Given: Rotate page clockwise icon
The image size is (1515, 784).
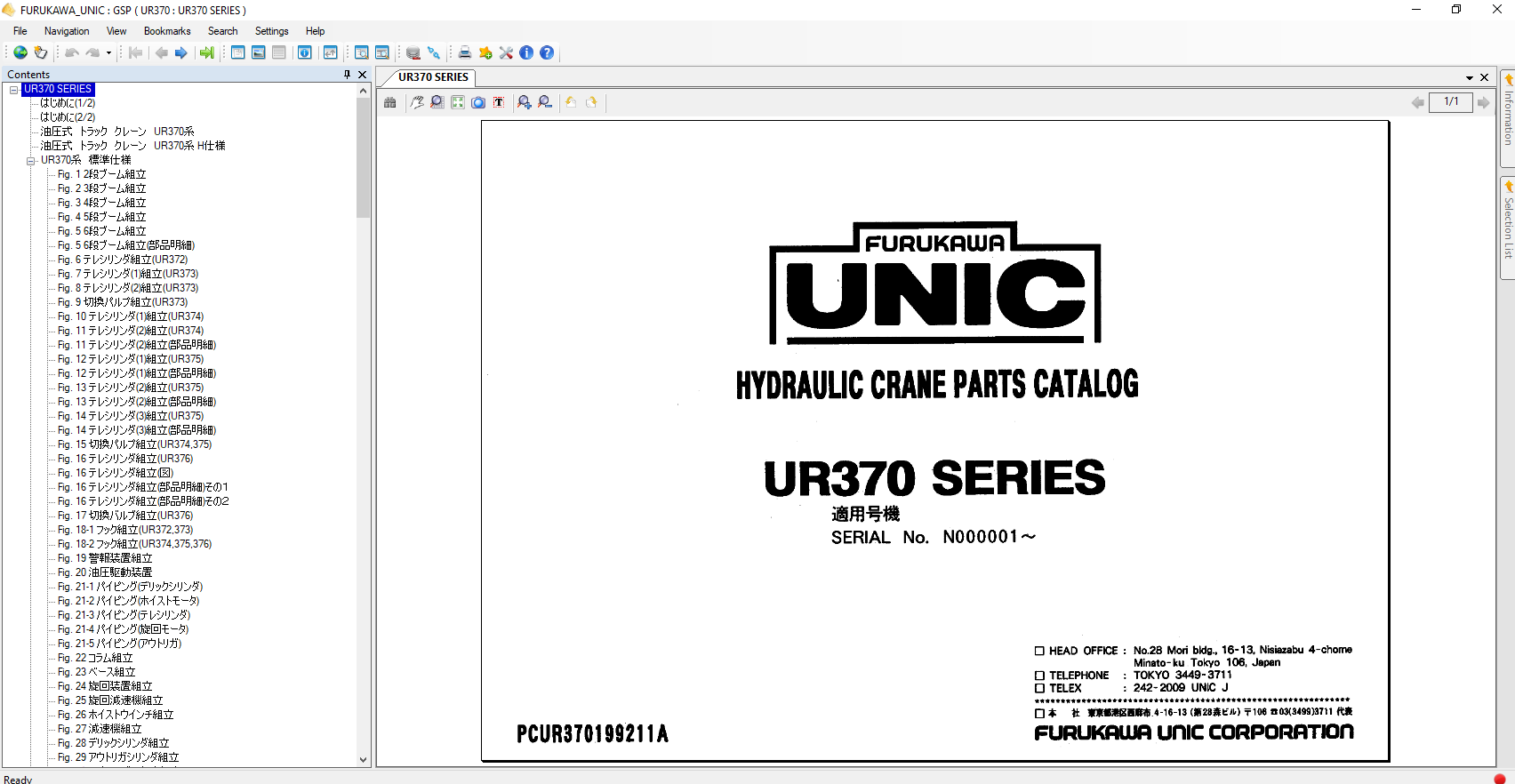Looking at the screenshot, I should click(591, 103).
